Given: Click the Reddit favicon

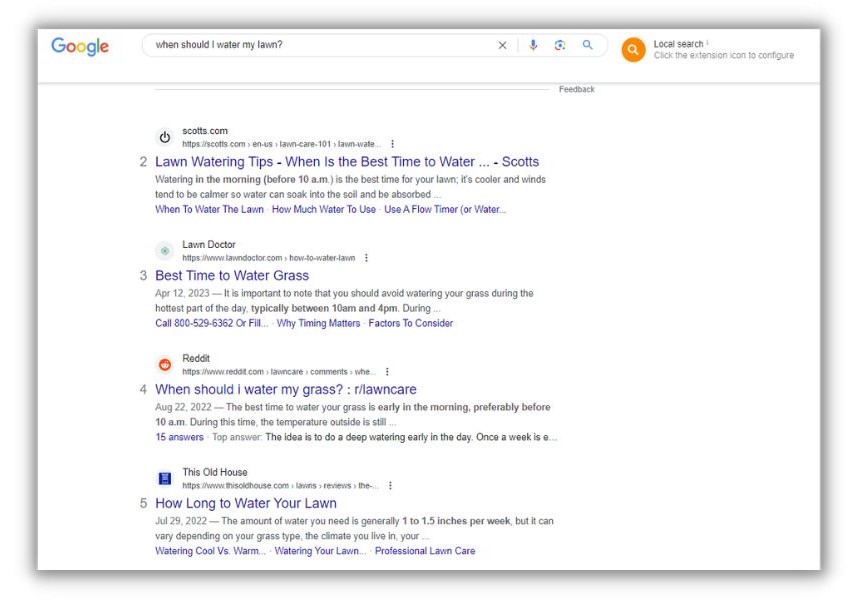Looking at the screenshot, I should point(164,363).
